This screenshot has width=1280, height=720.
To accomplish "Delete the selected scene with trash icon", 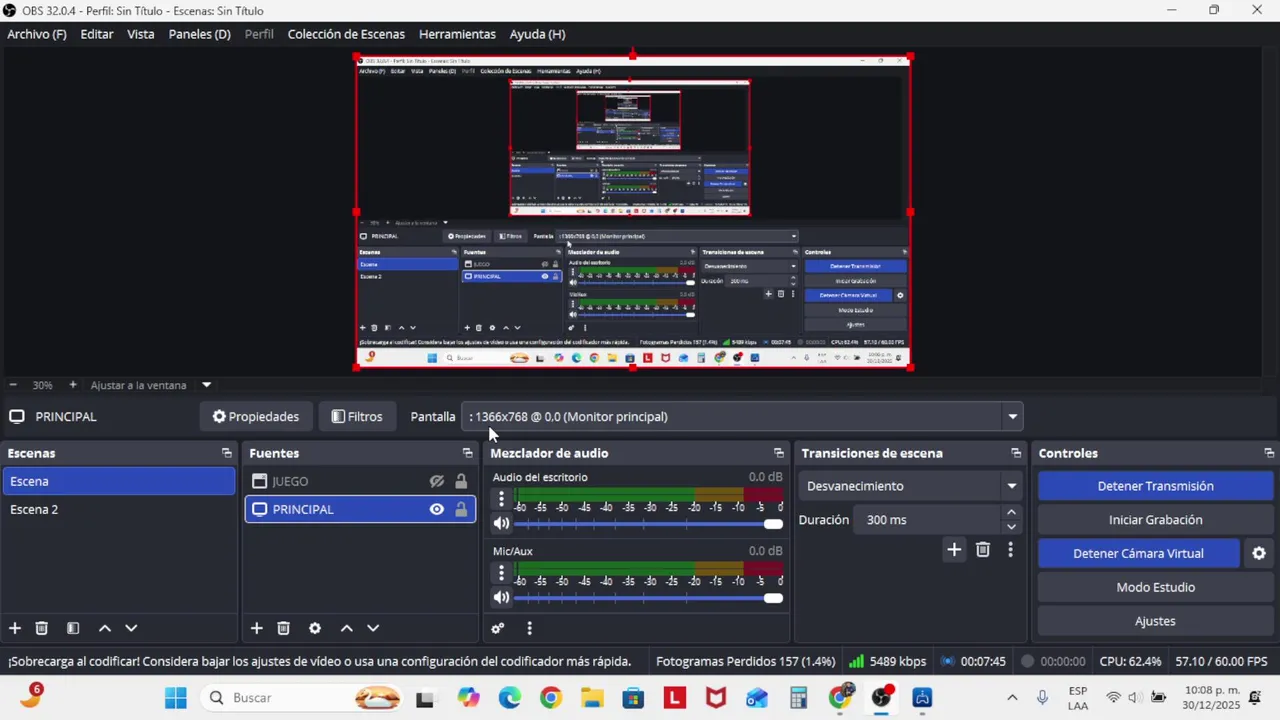I will [x=41, y=628].
